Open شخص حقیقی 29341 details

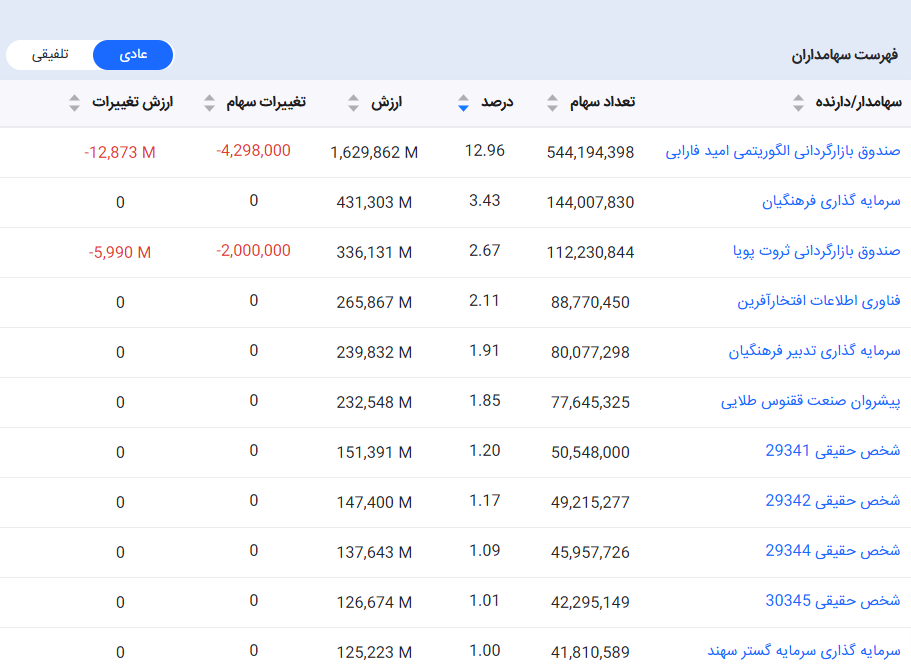(x=833, y=451)
